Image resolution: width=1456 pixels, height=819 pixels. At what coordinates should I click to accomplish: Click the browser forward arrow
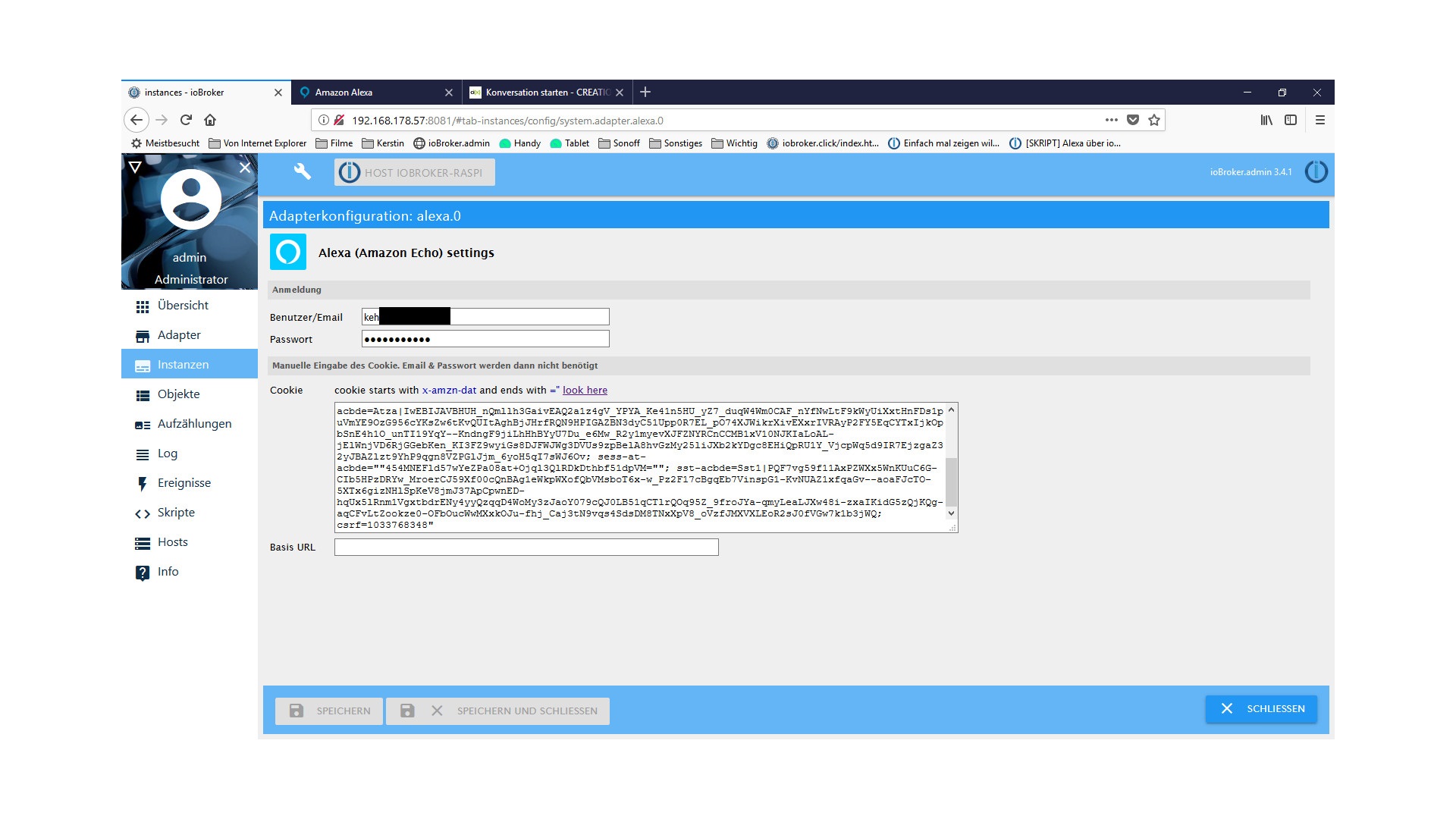pos(162,120)
